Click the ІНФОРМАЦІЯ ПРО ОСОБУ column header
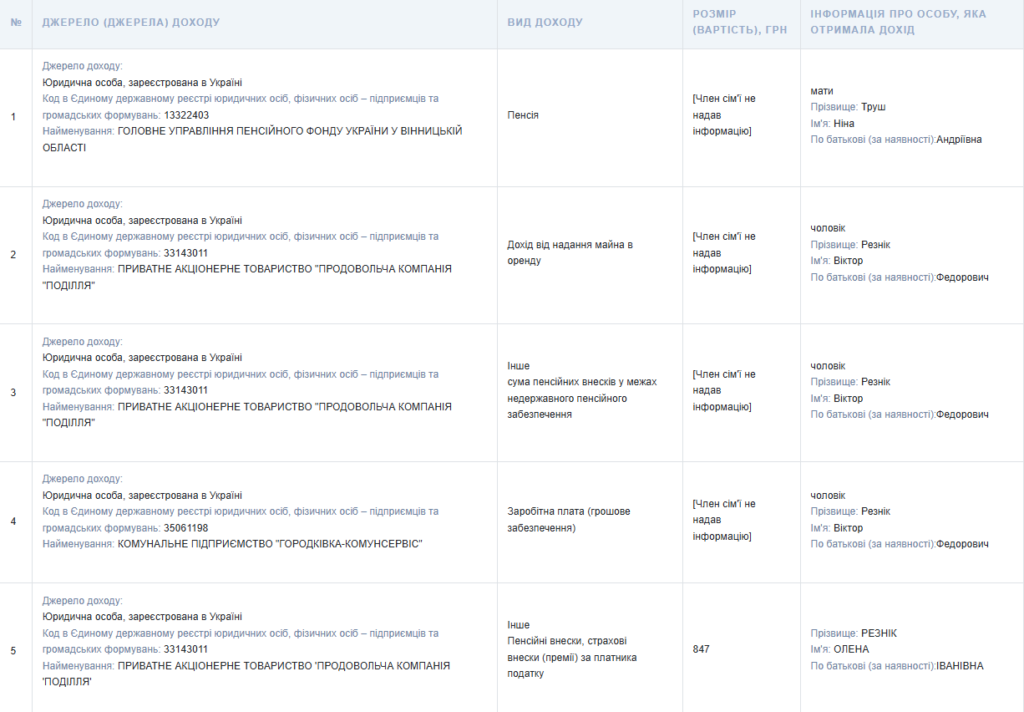Image resolution: width=1024 pixels, height=712 pixels. coord(904,22)
